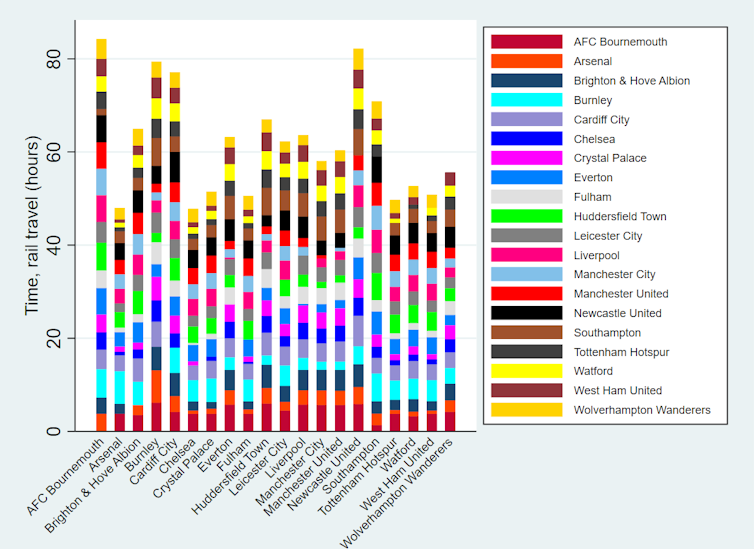Click the legend text 'Fulham'

point(592,197)
